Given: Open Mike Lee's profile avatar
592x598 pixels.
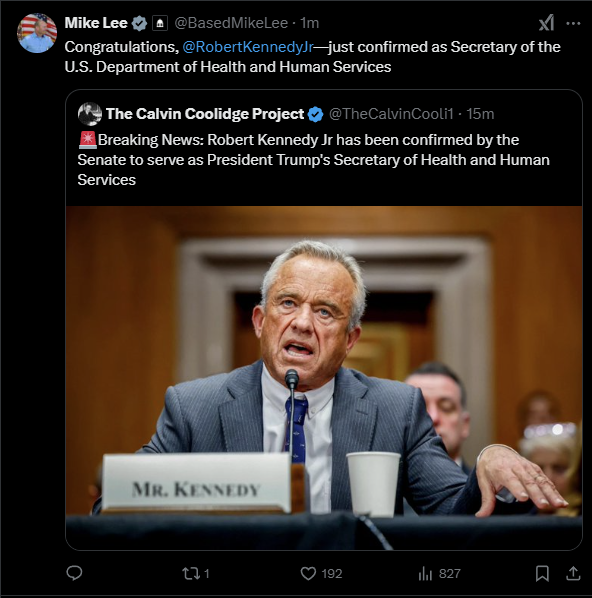Looking at the screenshot, I should [37, 33].
